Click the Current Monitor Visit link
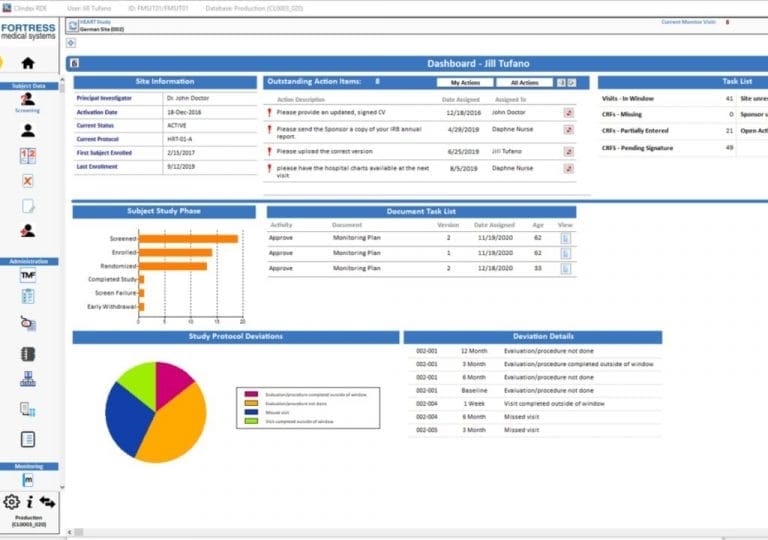 689,21
